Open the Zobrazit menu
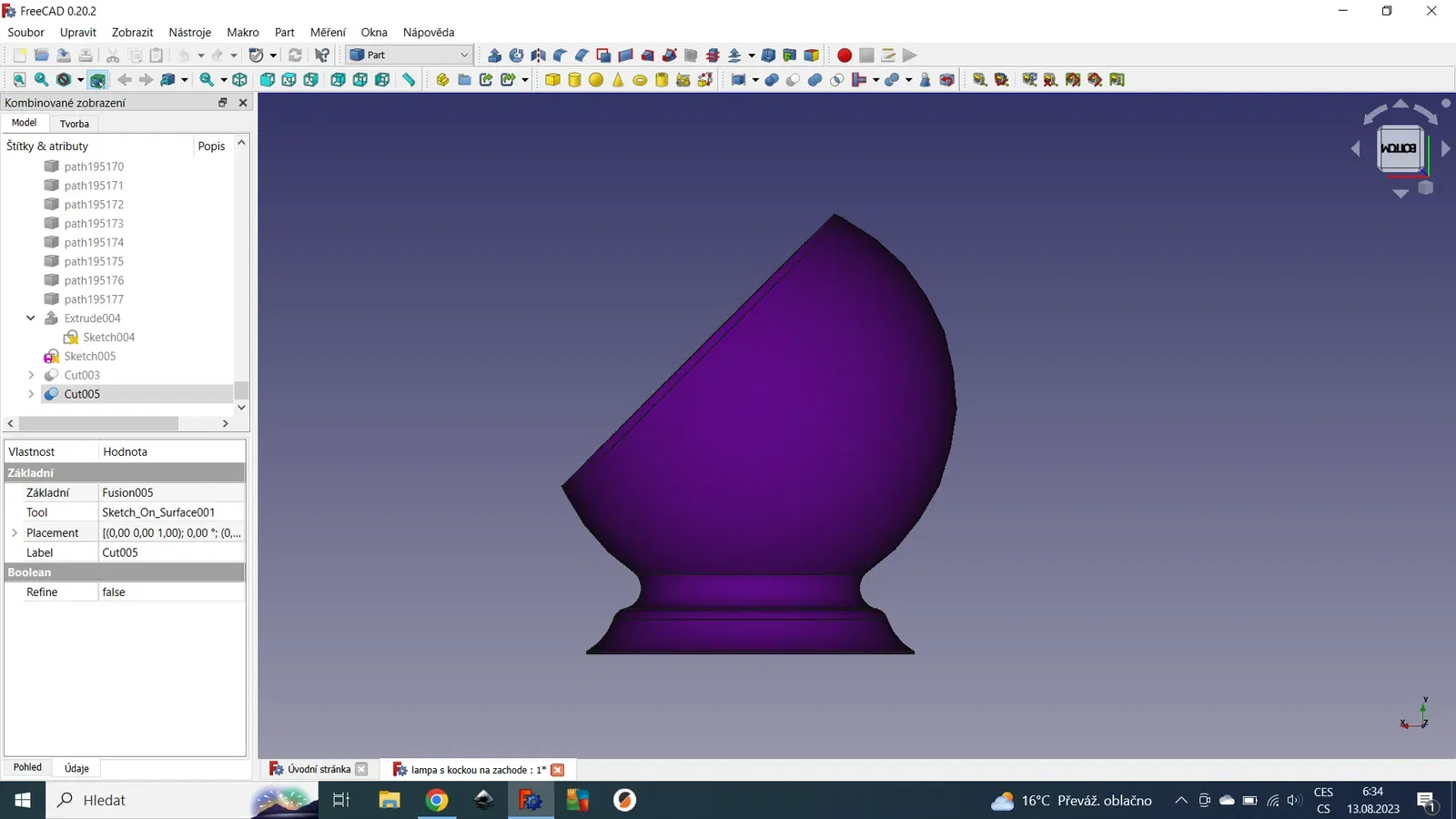The height and width of the screenshot is (819, 1456). click(x=132, y=32)
